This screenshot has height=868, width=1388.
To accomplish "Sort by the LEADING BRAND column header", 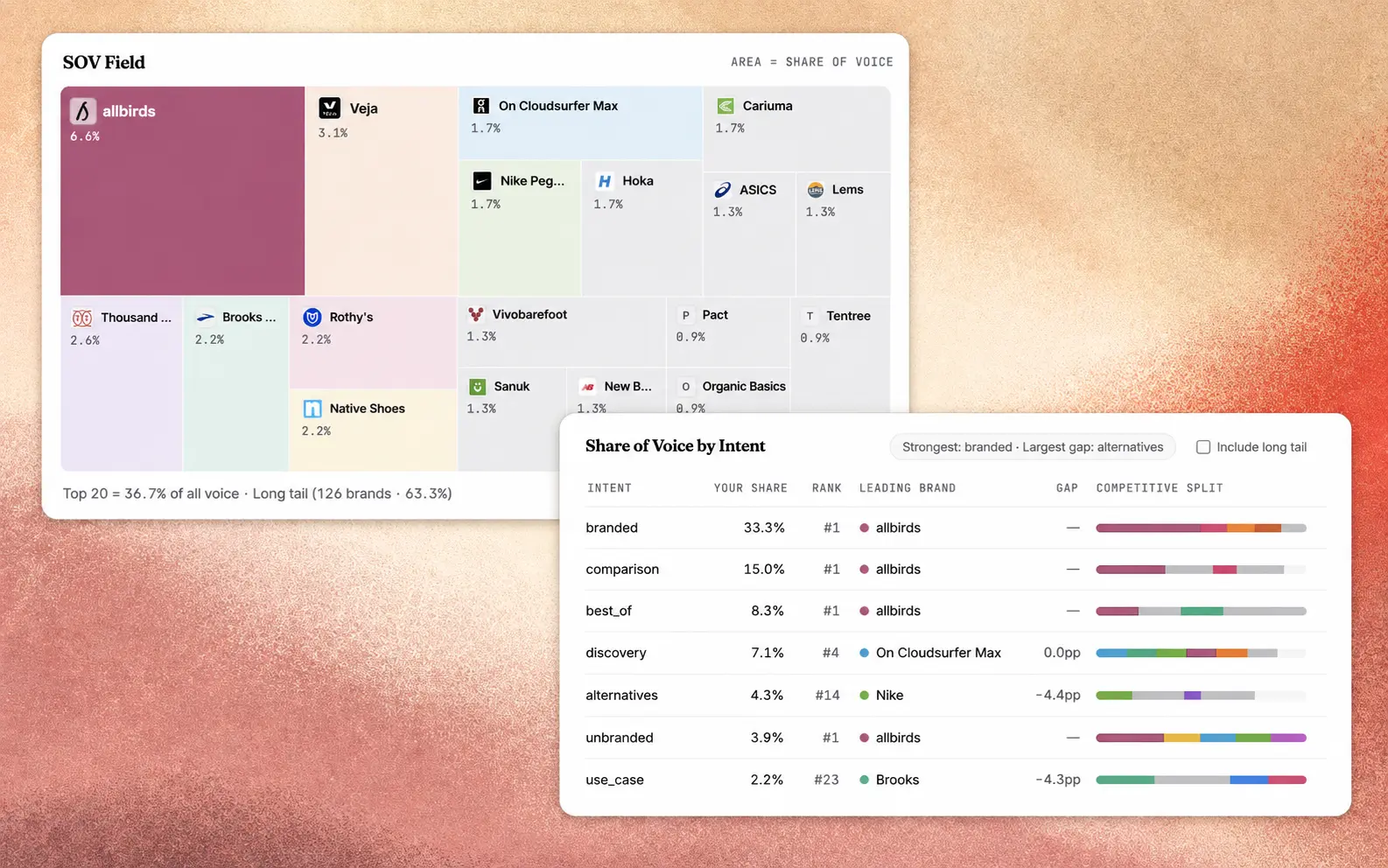I will [908, 488].
